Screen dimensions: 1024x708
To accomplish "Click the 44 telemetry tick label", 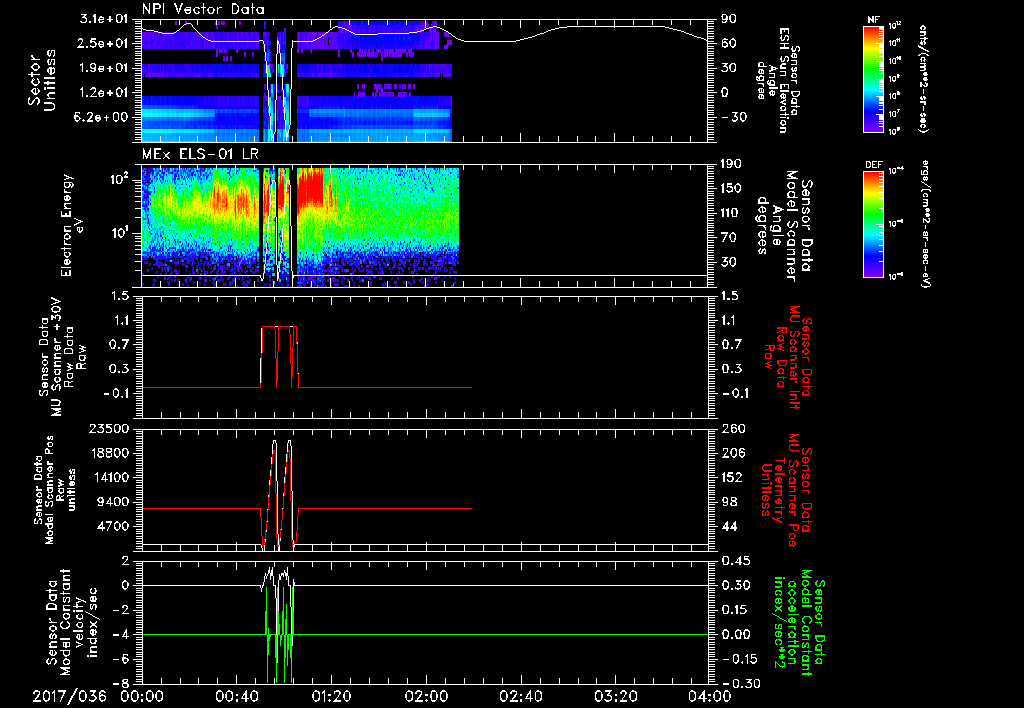I will 728,526.
